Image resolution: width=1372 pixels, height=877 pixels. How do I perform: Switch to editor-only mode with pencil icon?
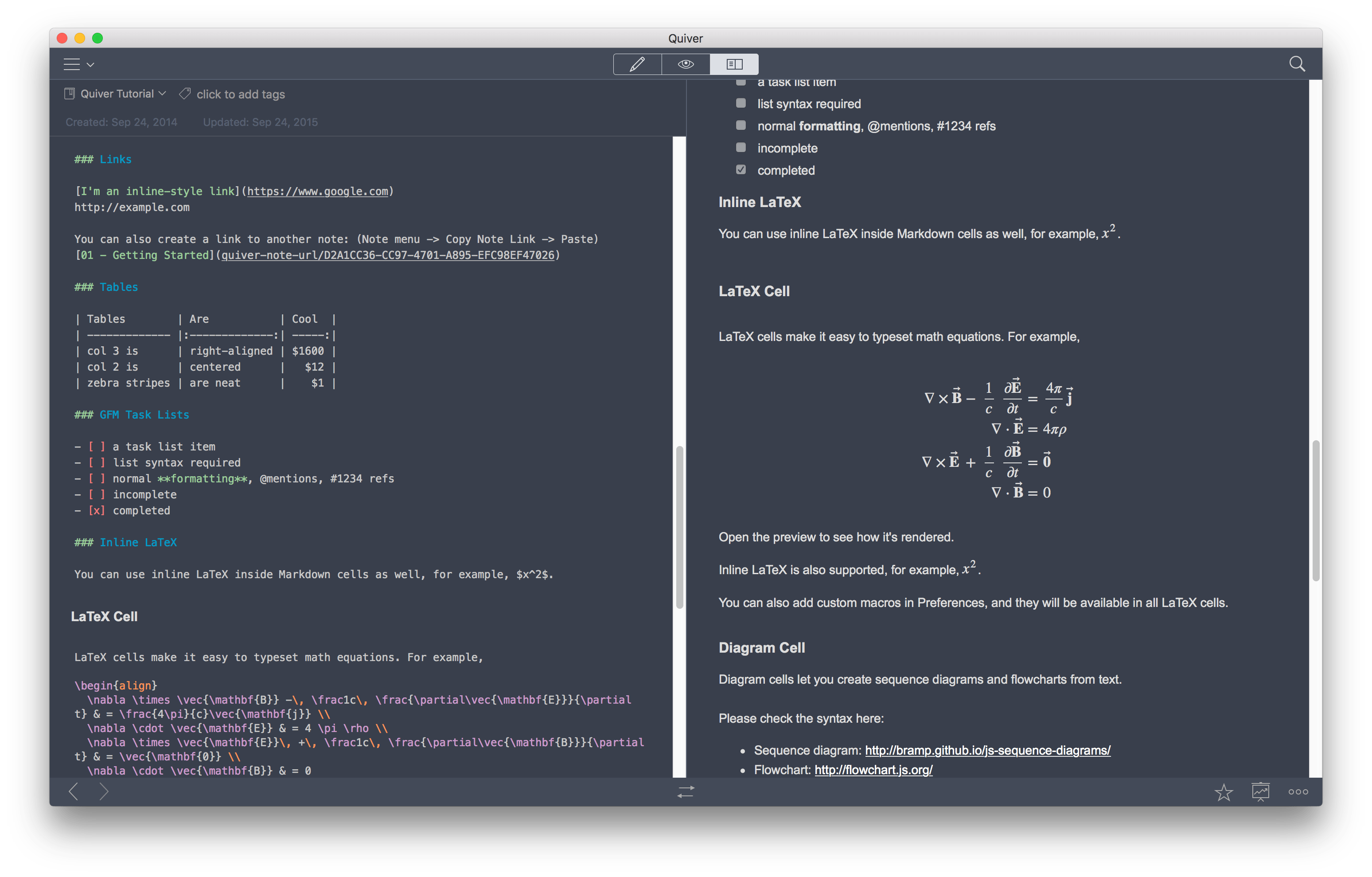637,64
